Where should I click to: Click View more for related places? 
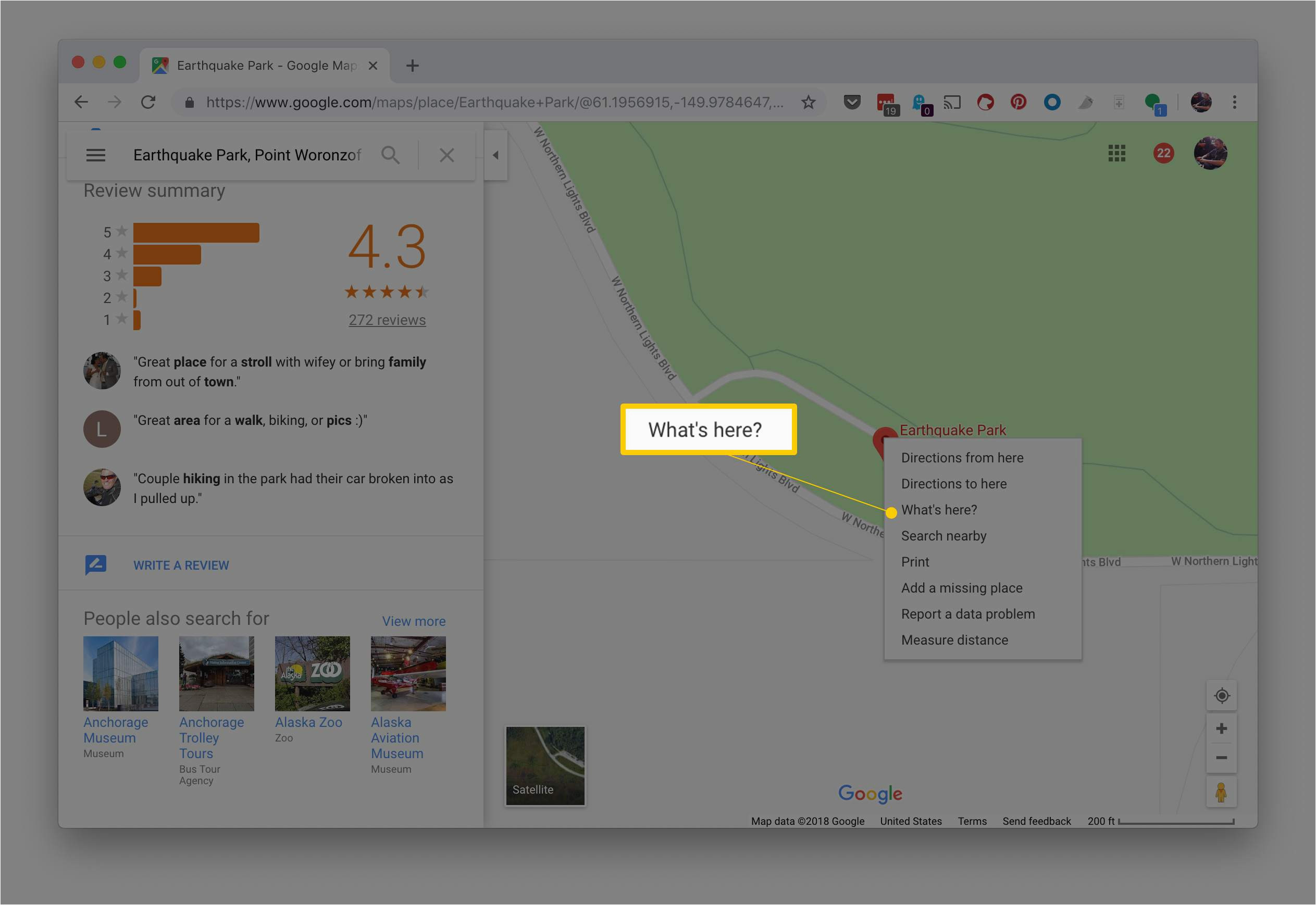point(414,621)
